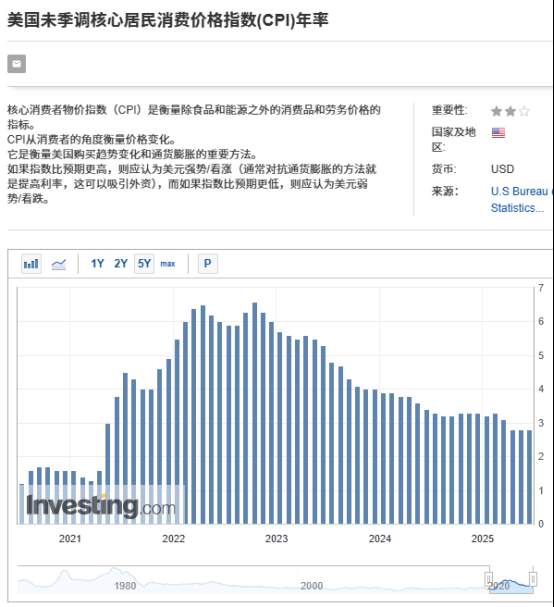This screenshot has width=554, height=607.
Task: Click the third empty importance star
Action: pyautogui.click(x=524, y=111)
